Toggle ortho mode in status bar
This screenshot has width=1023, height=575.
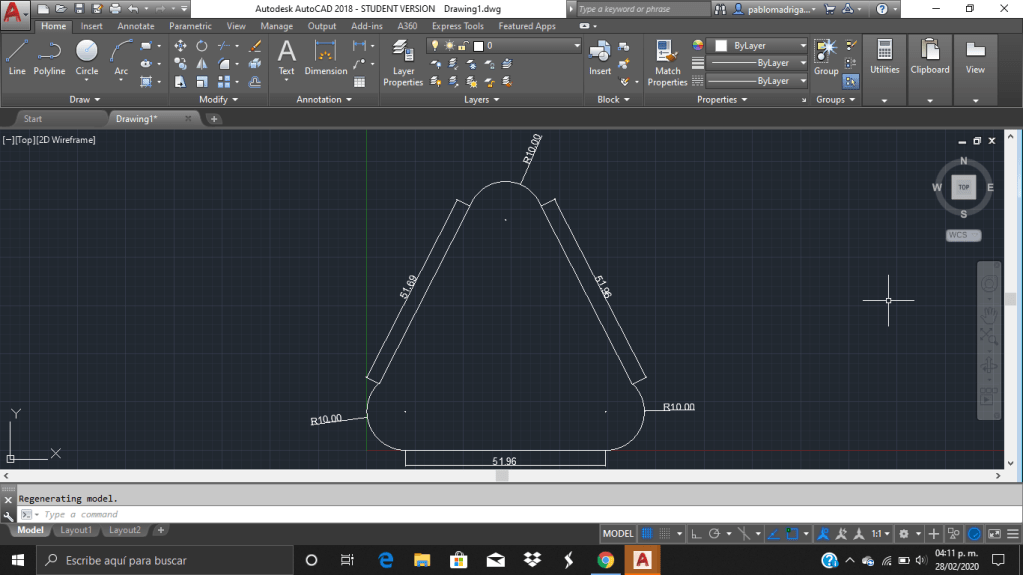698,534
